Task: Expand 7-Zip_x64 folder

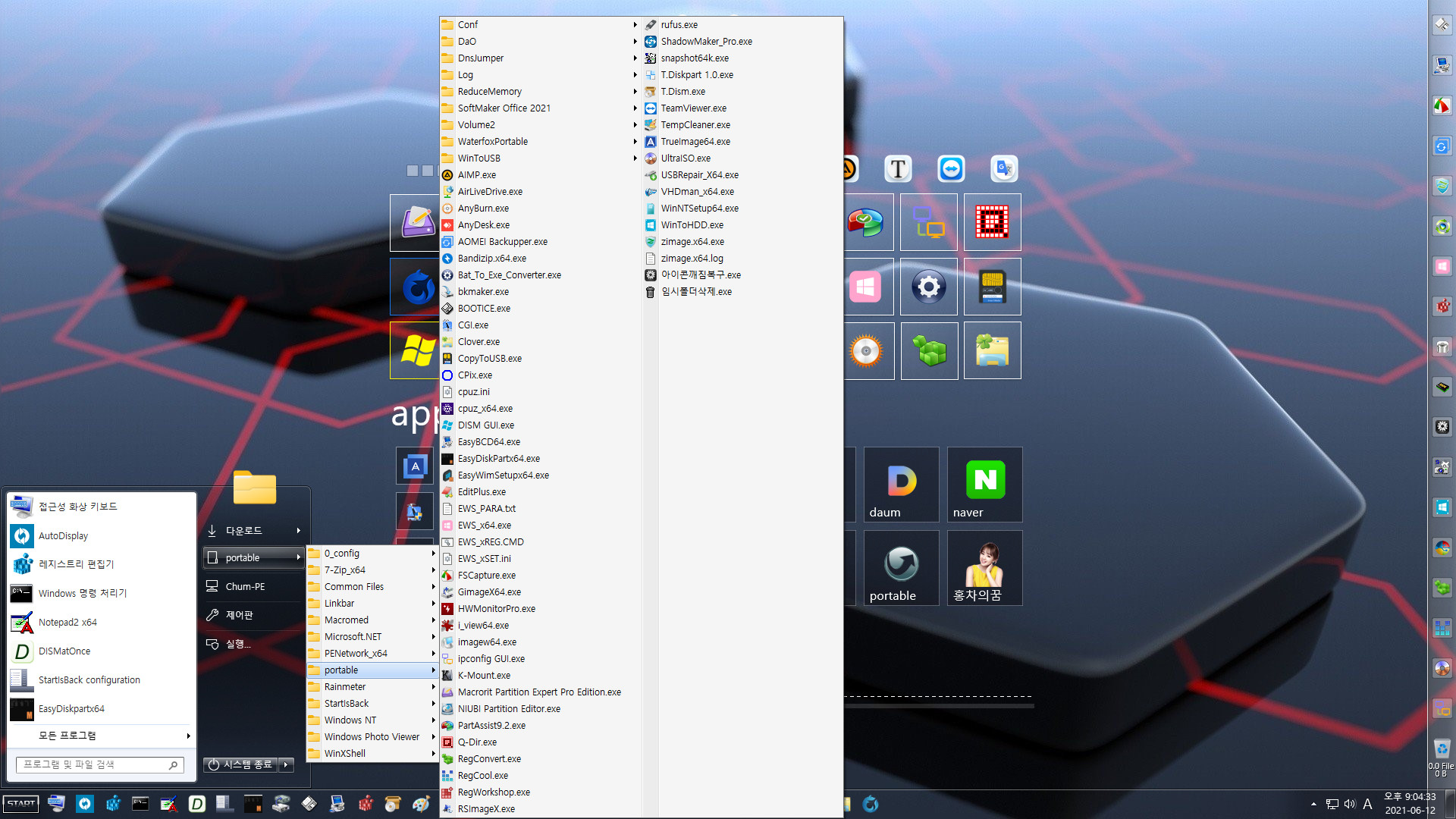Action: 372,570
